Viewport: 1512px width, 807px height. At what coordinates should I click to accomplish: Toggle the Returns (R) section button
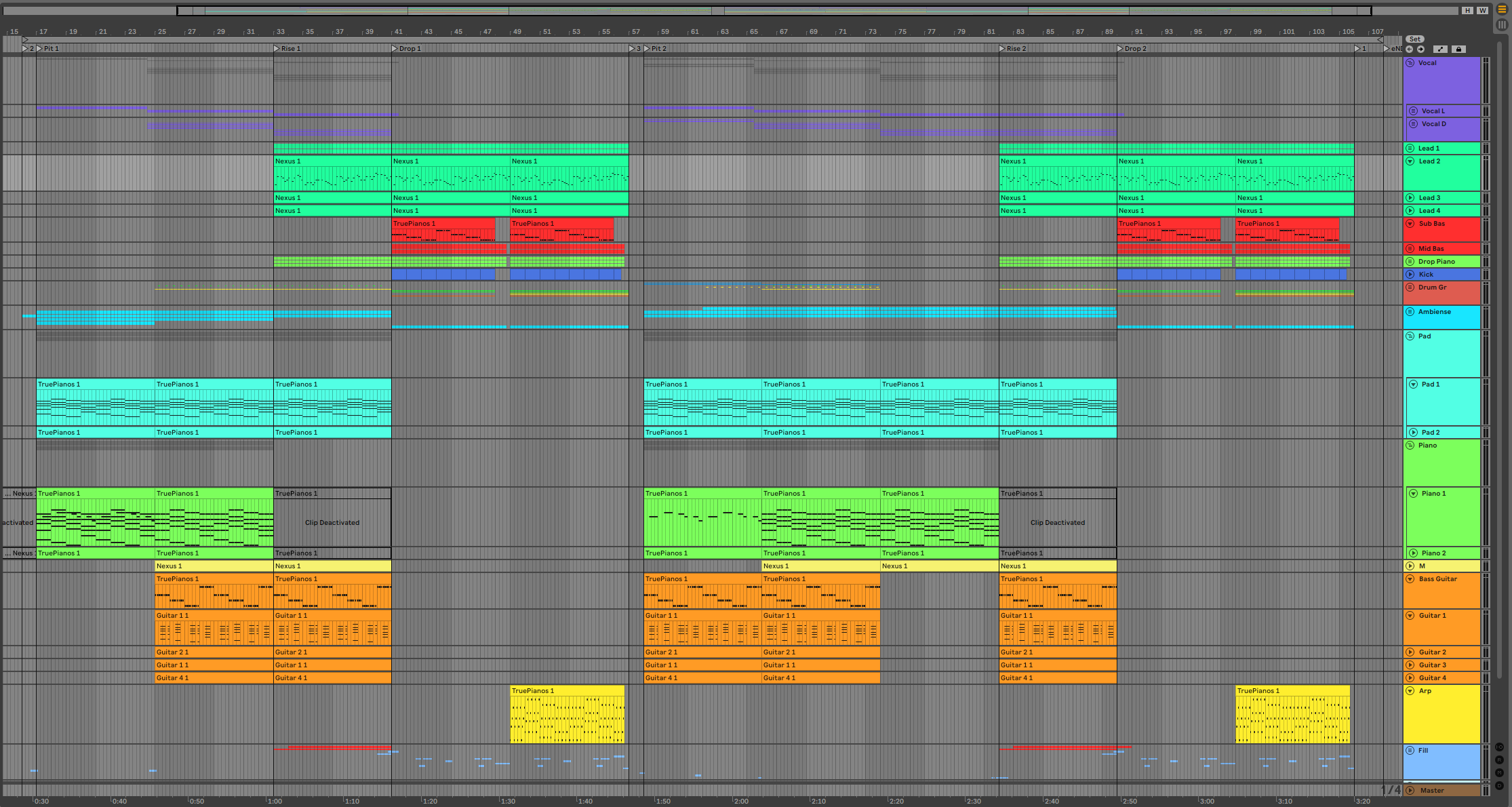(x=1499, y=760)
